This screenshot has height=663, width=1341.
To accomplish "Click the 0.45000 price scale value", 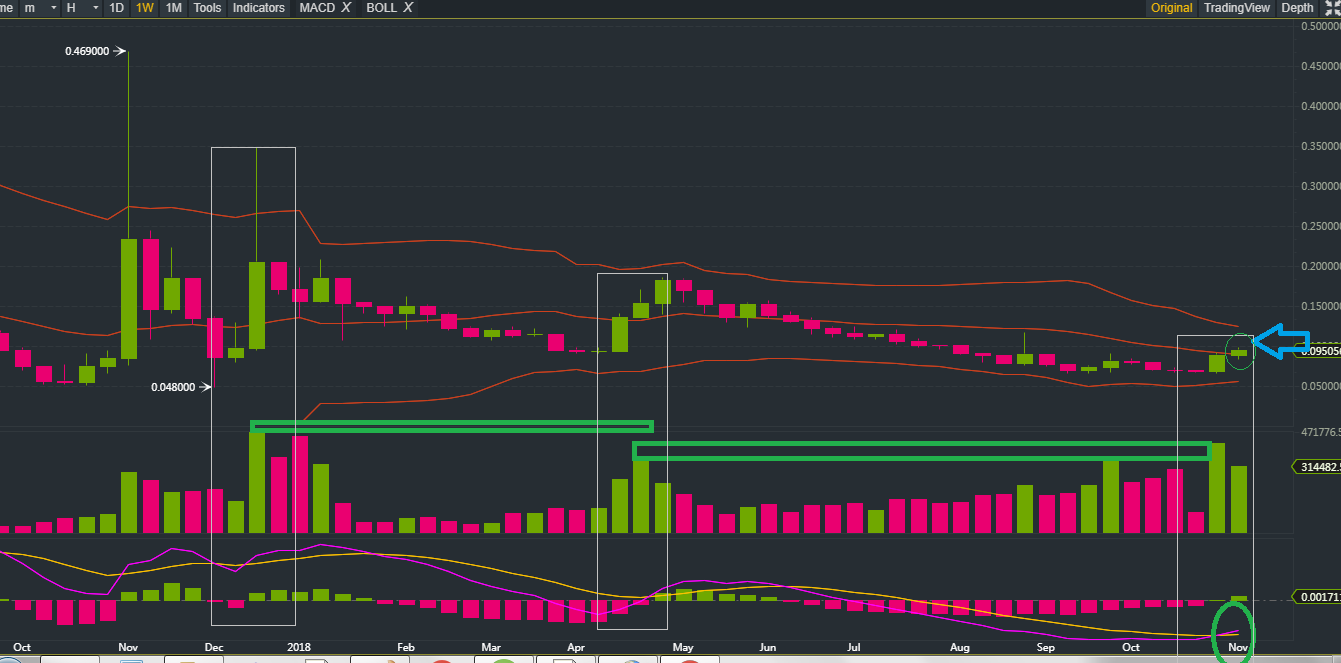I will [x=1319, y=66].
